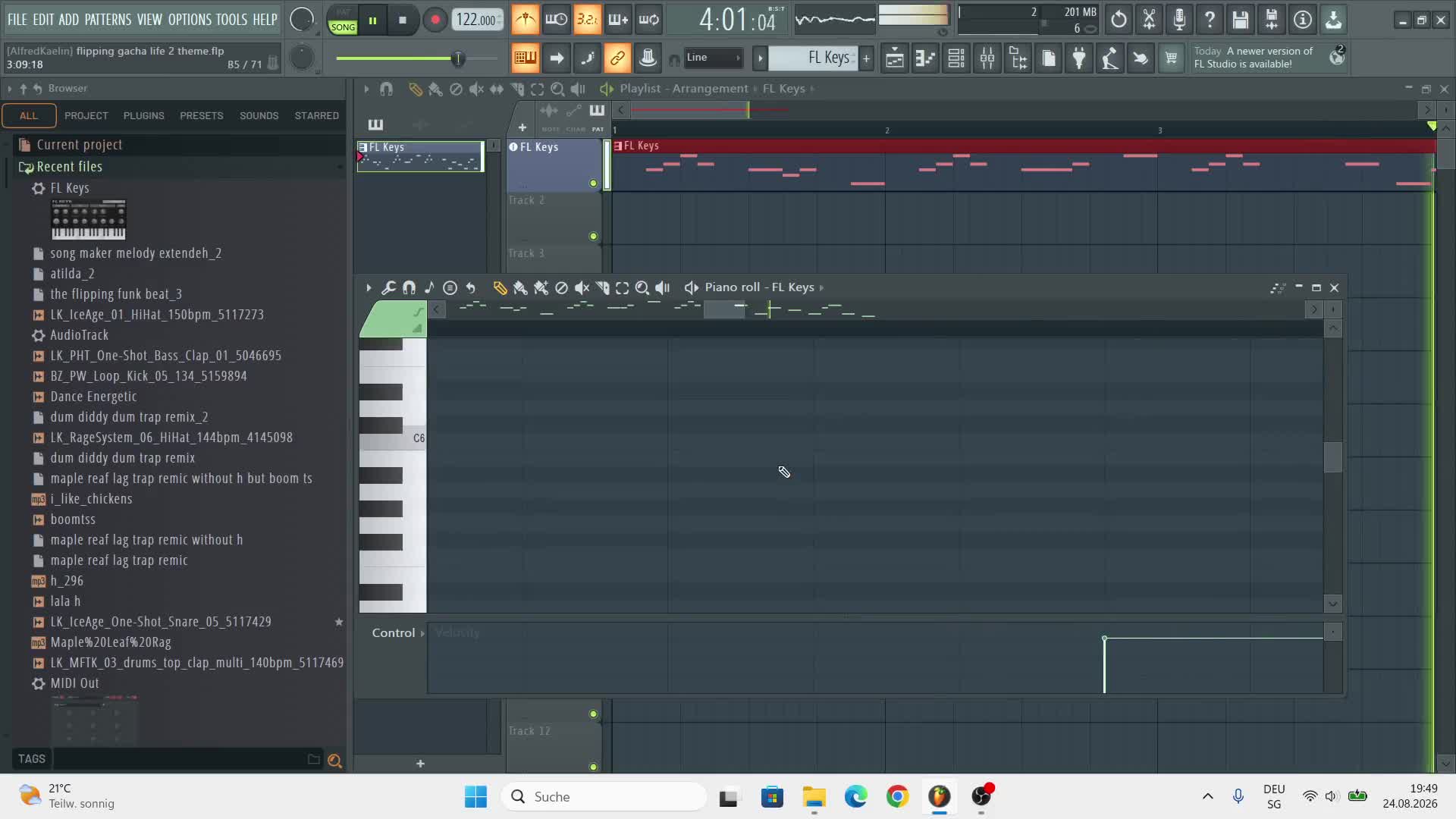The height and width of the screenshot is (819, 1456).
Task: Pause playback with the pause button
Action: (372, 20)
